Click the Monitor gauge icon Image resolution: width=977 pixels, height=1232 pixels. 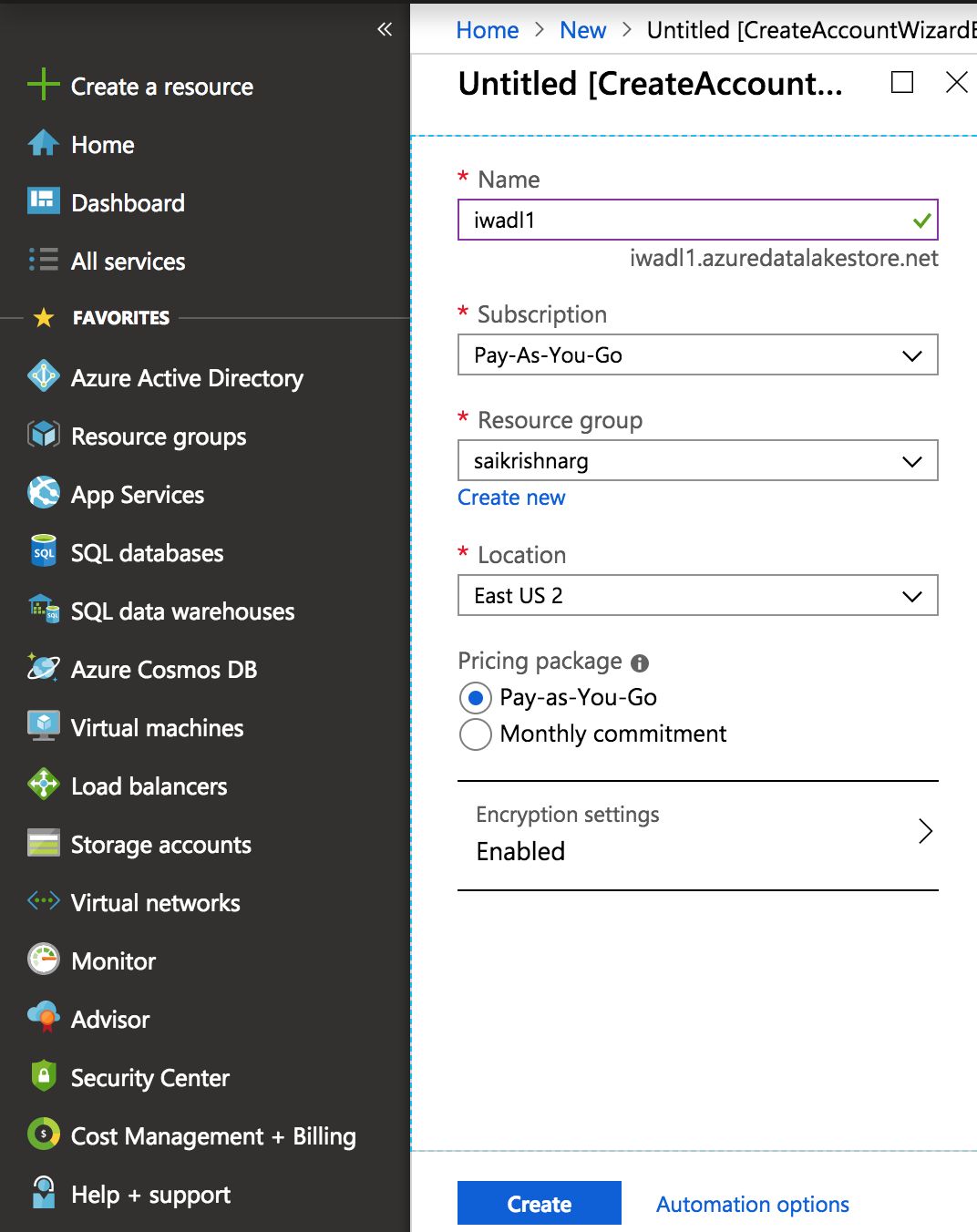[44, 960]
